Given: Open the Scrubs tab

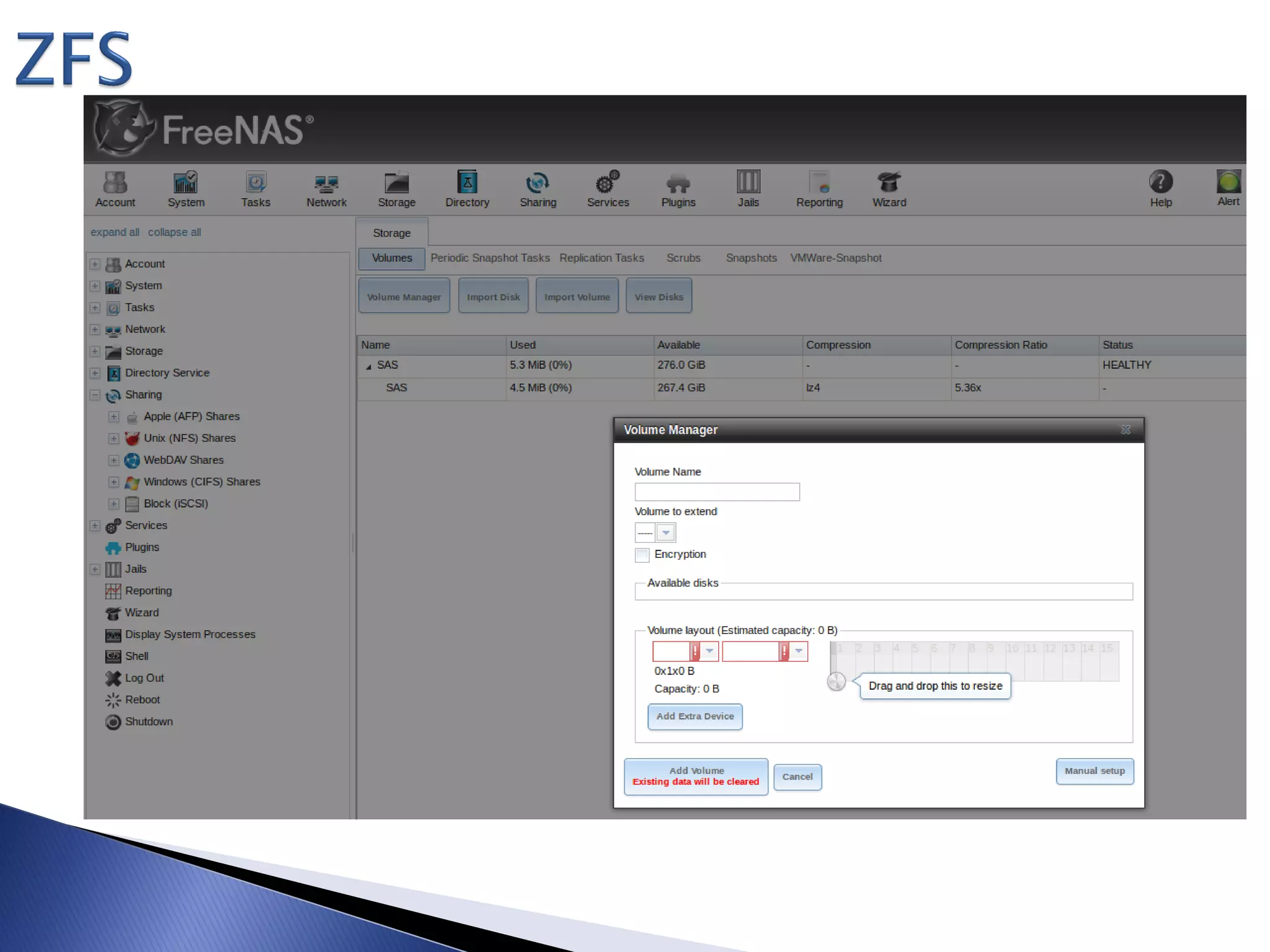Looking at the screenshot, I should pyautogui.click(x=683, y=258).
